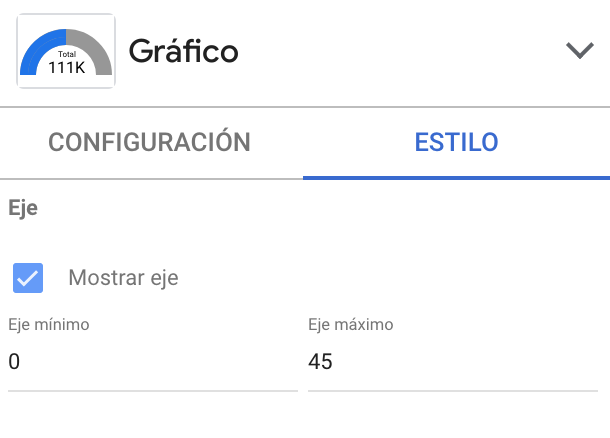Click the underline of the Eje mínimo field
Viewport: 610px width, 438px height.
coord(152,389)
